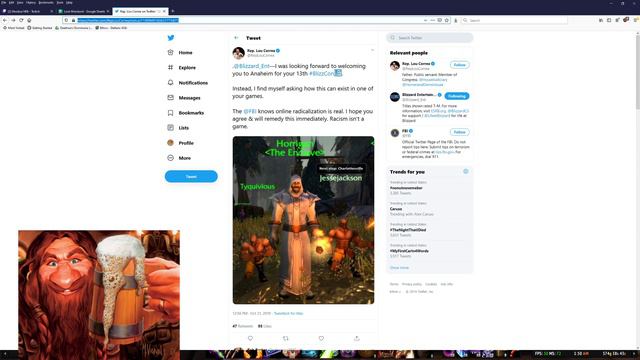The width and height of the screenshot is (640, 360).
Task: Share the tweet using share icon
Action: pos(357,338)
